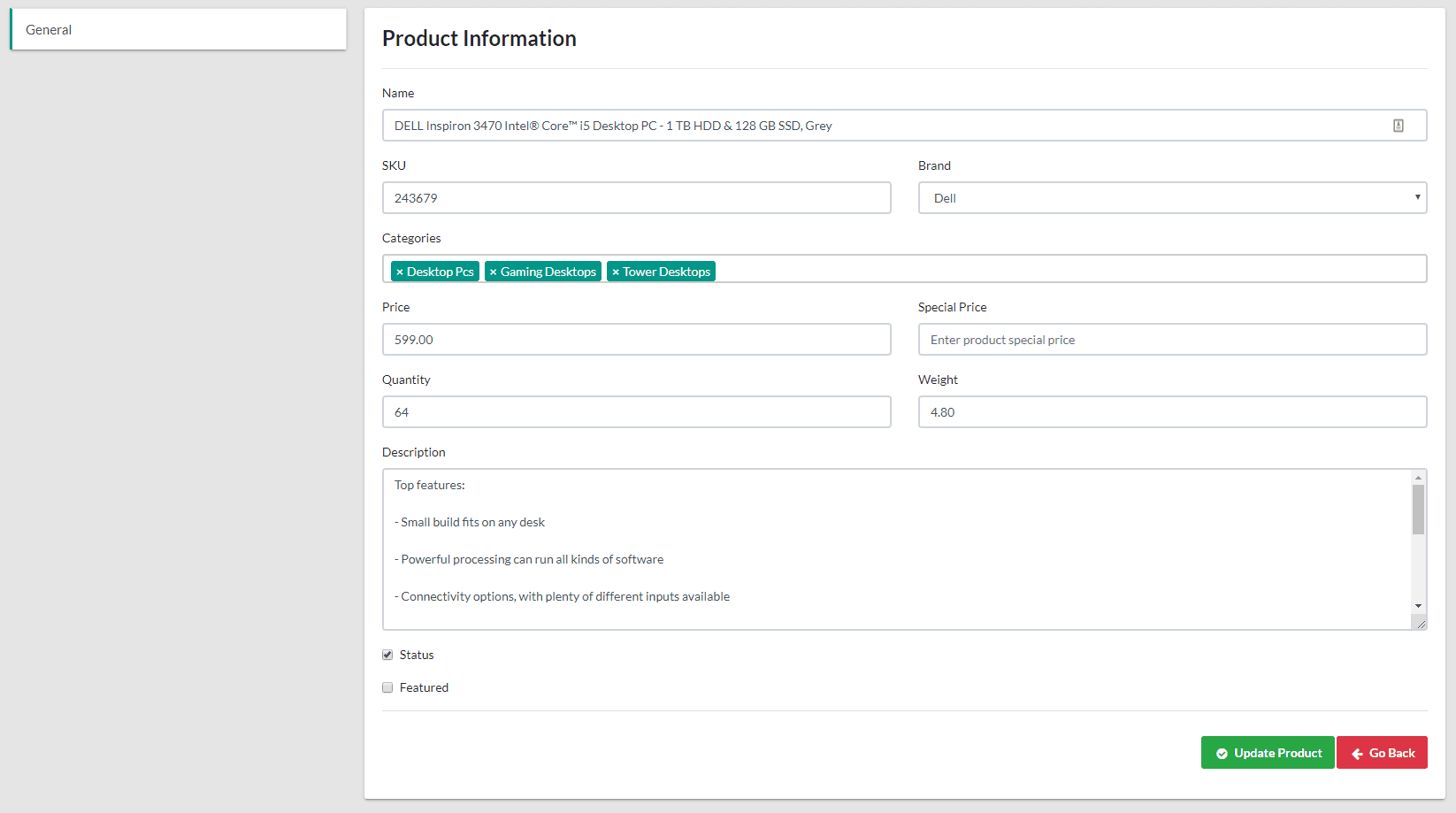The image size is (1456, 813).
Task: Click the 'Powerful processing' description line
Action: pyautogui.click(x=529, y=559)
